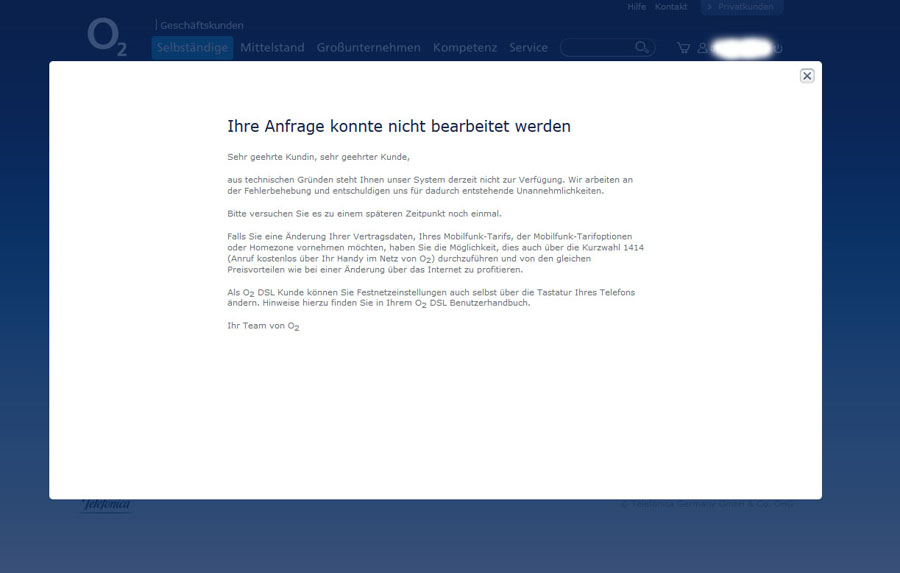
Task: Click the user account icon
Action: click(x=703, y=48)
